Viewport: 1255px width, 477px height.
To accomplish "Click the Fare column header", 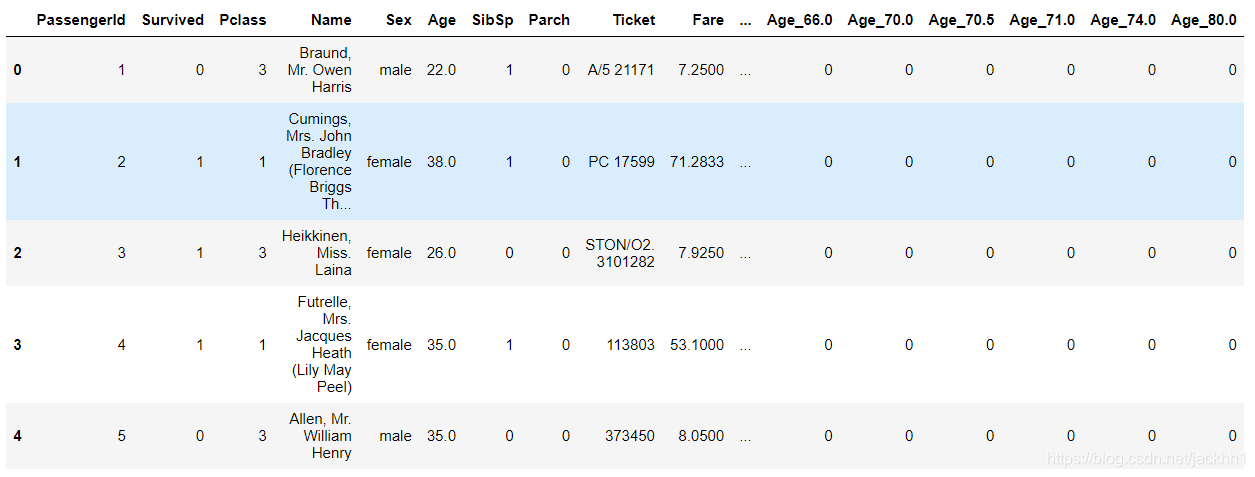I will tap(708, 20).
